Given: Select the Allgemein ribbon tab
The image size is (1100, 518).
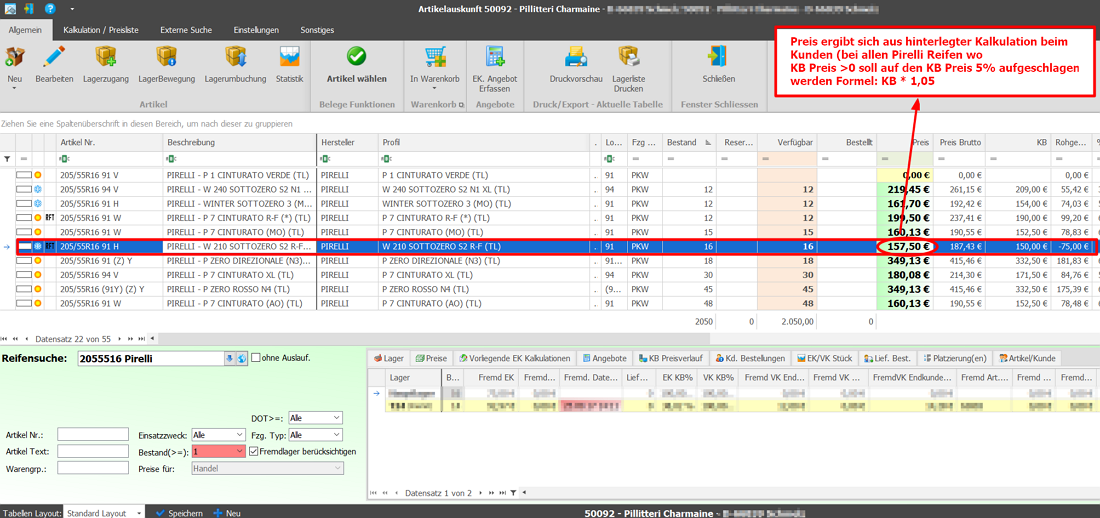Looking at the screenshot, I should click(26, 30).
